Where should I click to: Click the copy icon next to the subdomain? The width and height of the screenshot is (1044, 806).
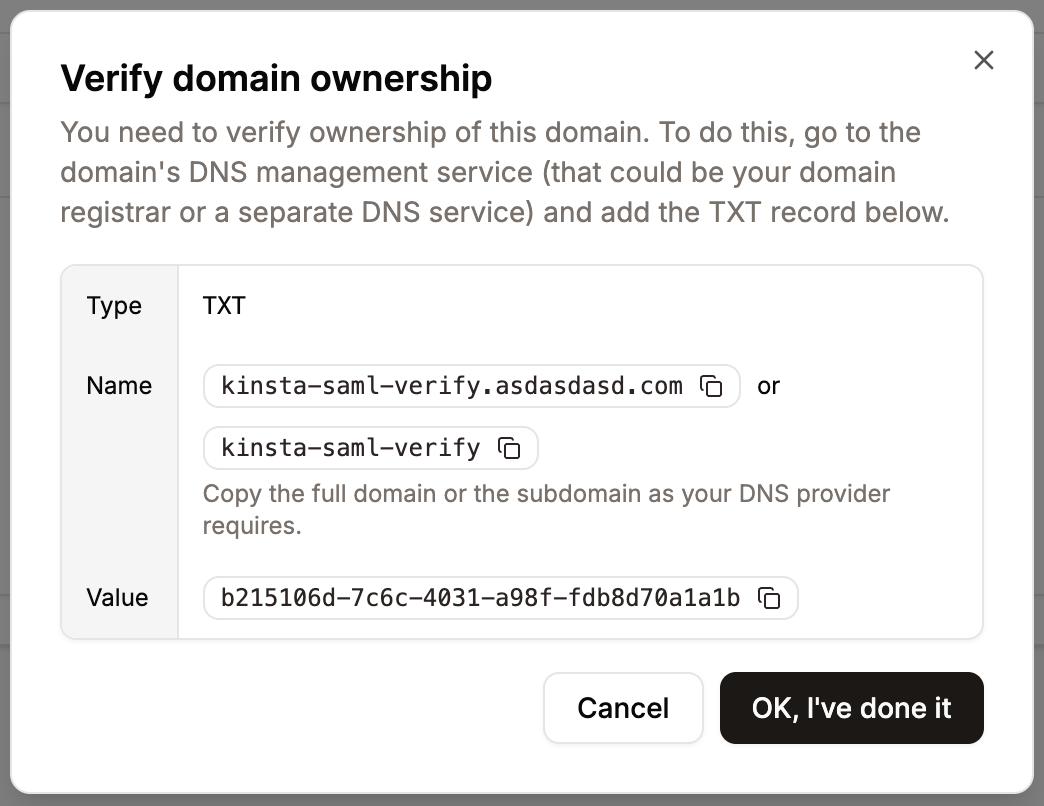coord(510,448)
